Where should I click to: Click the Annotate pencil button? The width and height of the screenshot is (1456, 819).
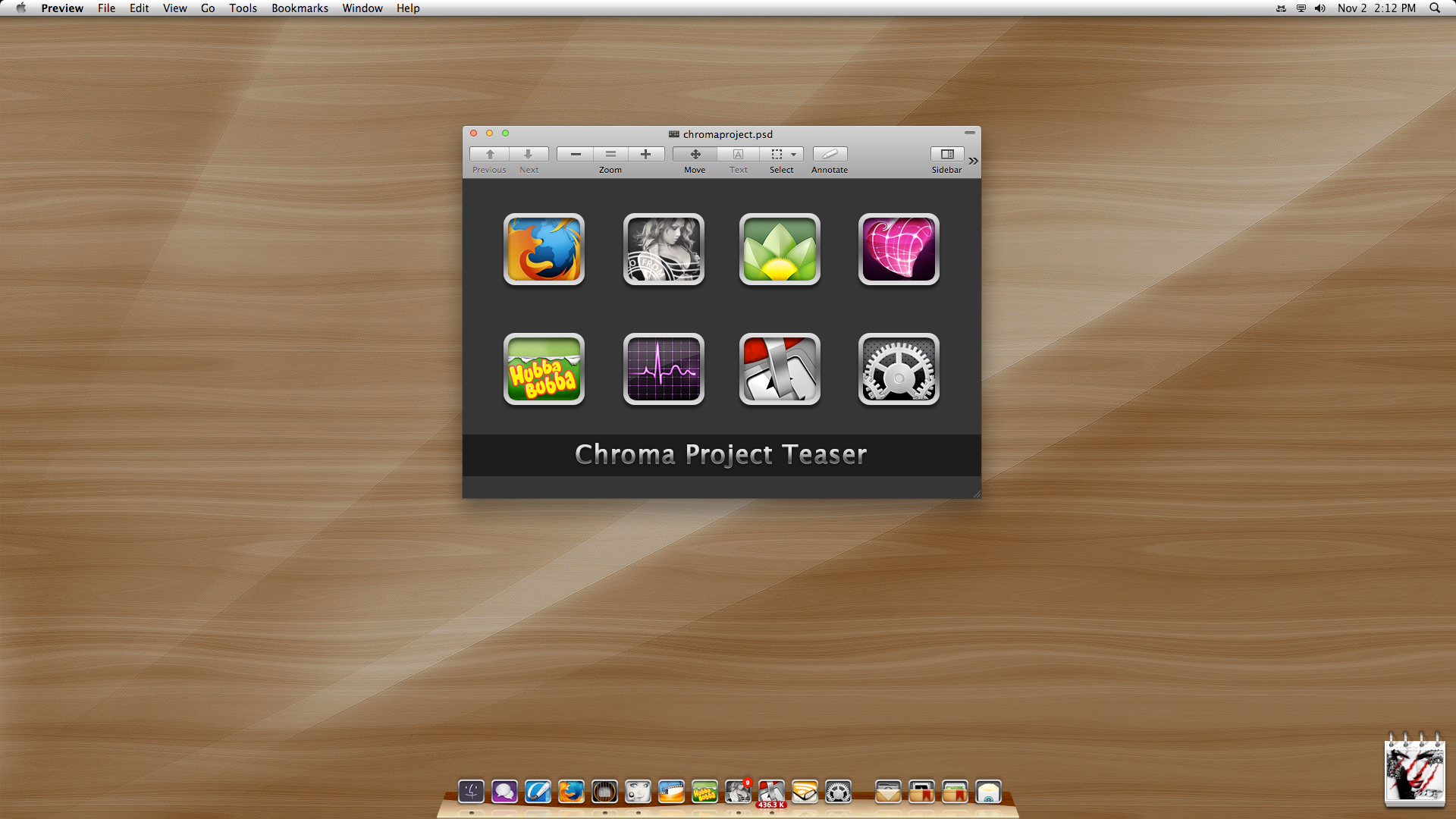[x=830, y=154]
